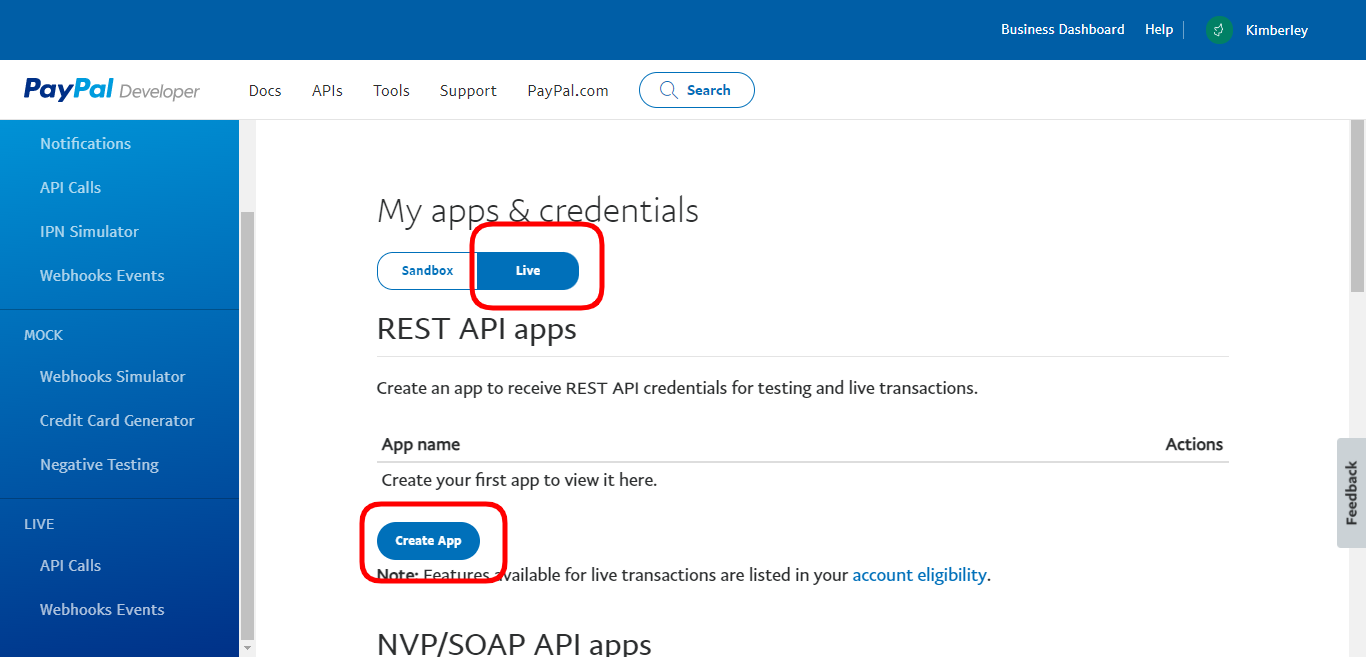Click the page vertical scrollbar thumb
This screenshot has width=1366, height=657.
coord(1357,207)
